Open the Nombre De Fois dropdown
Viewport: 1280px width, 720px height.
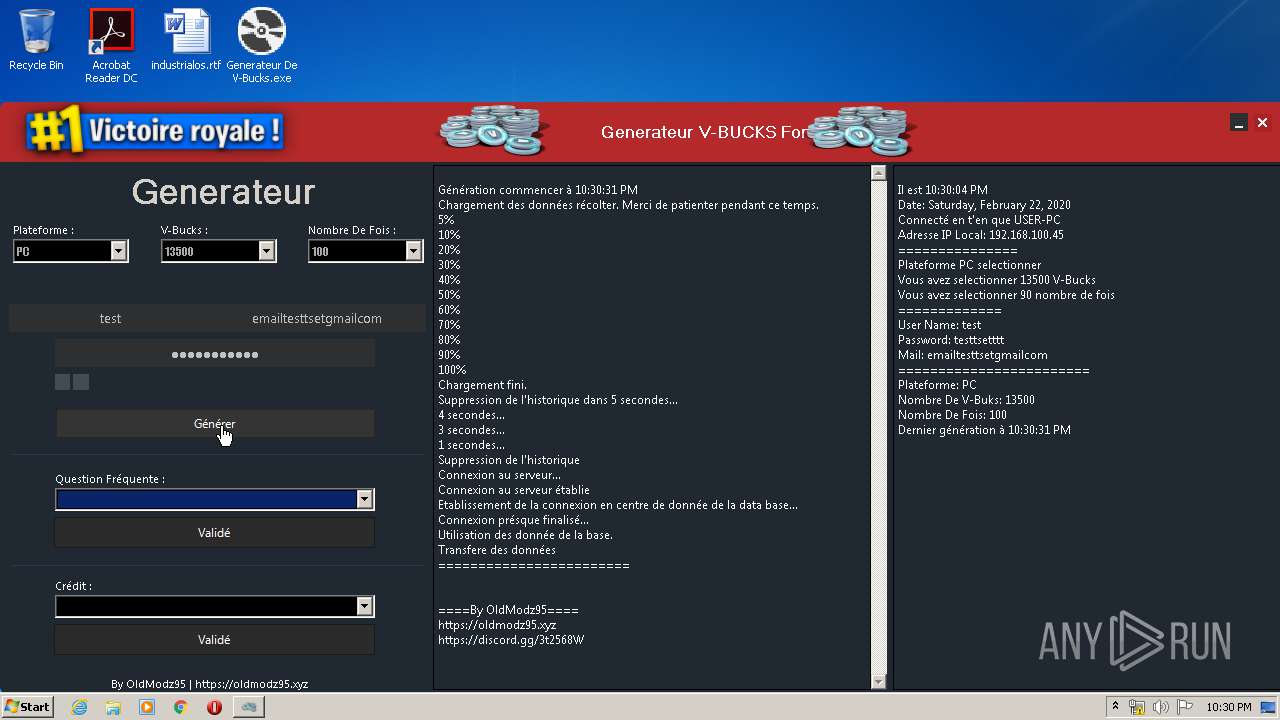[414, 251]
